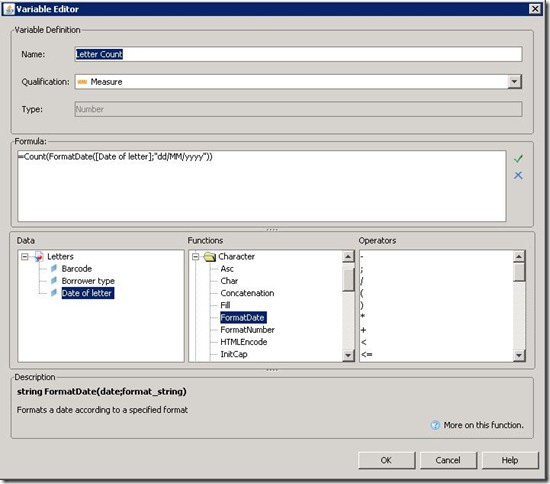This screenshot has width=550, height=484.
Task: Select the HTMLEncode function
Action: [x=243, y=342]
